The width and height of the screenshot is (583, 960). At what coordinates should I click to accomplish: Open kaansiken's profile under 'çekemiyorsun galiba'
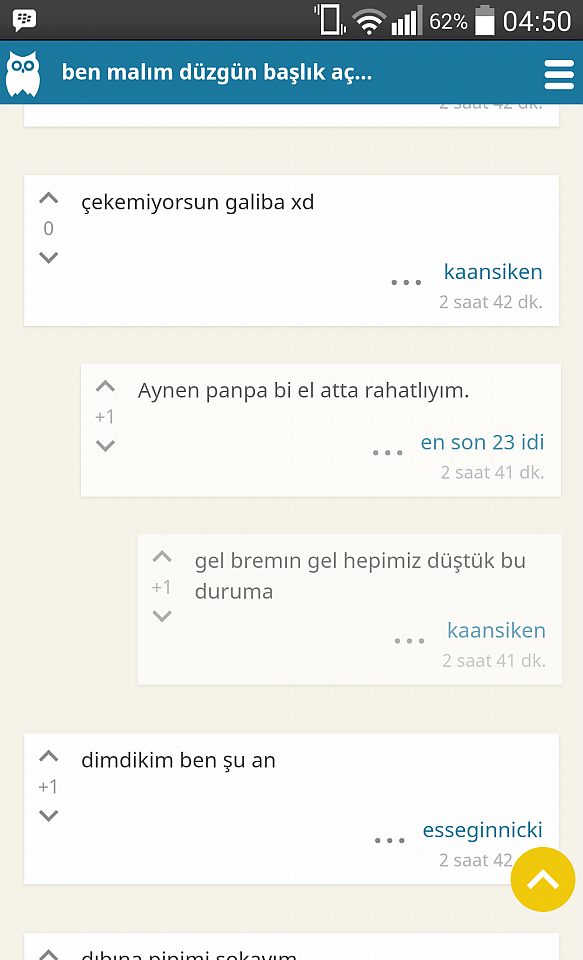click(493, 271)
